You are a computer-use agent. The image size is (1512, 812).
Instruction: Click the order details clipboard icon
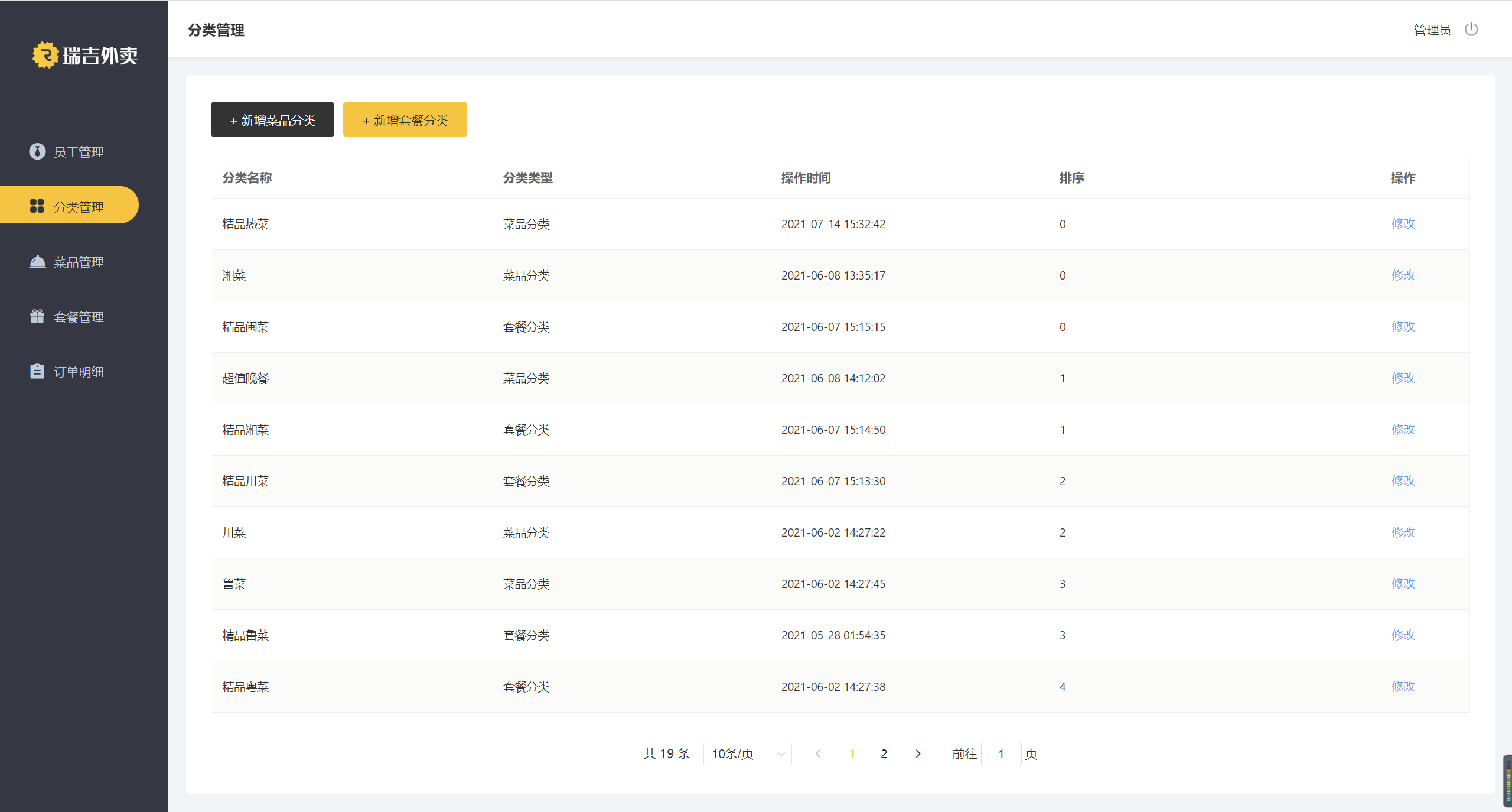tap(37, 371)
